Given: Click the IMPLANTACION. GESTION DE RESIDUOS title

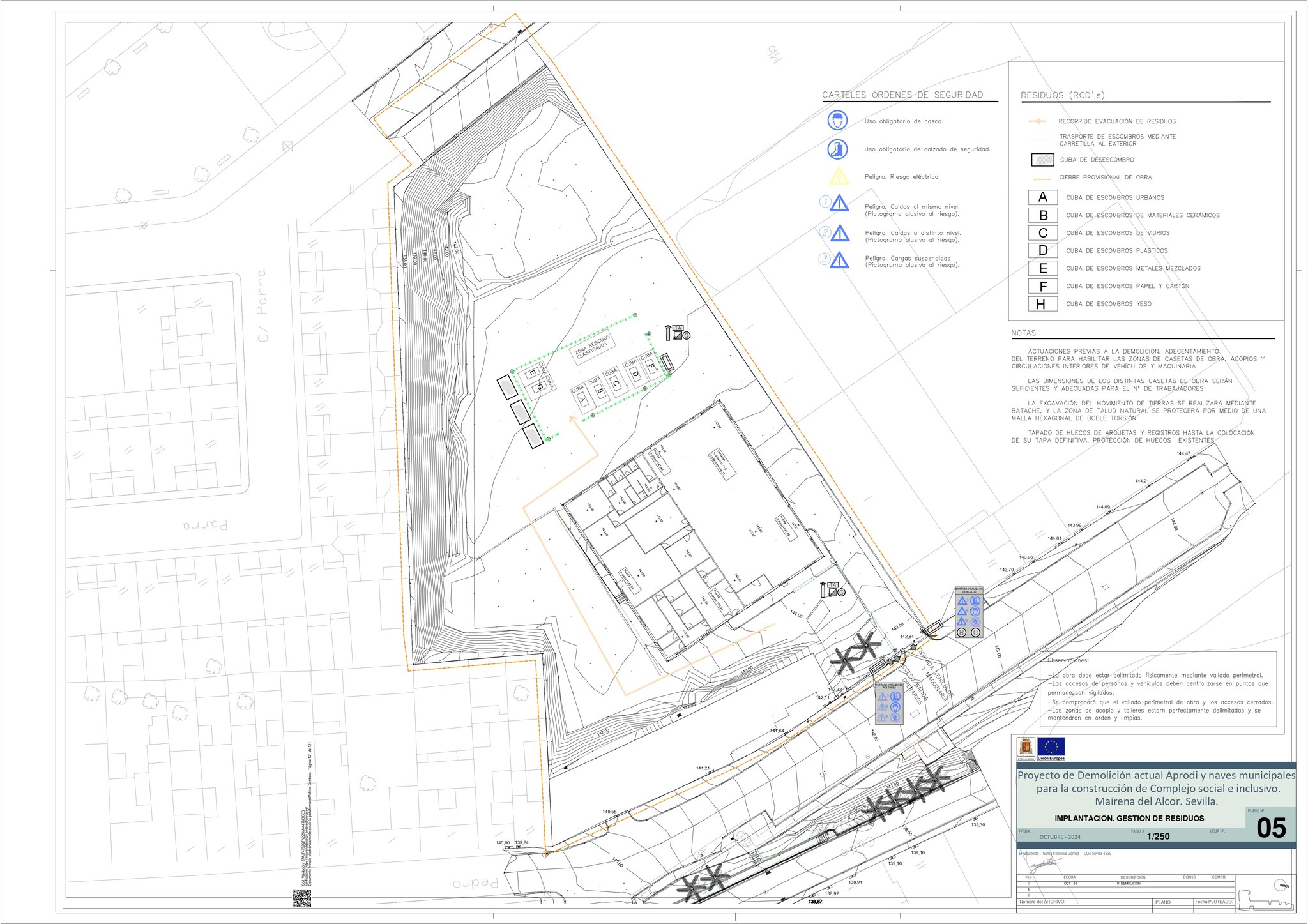Looking at the screenshot, I should 1129,818.
